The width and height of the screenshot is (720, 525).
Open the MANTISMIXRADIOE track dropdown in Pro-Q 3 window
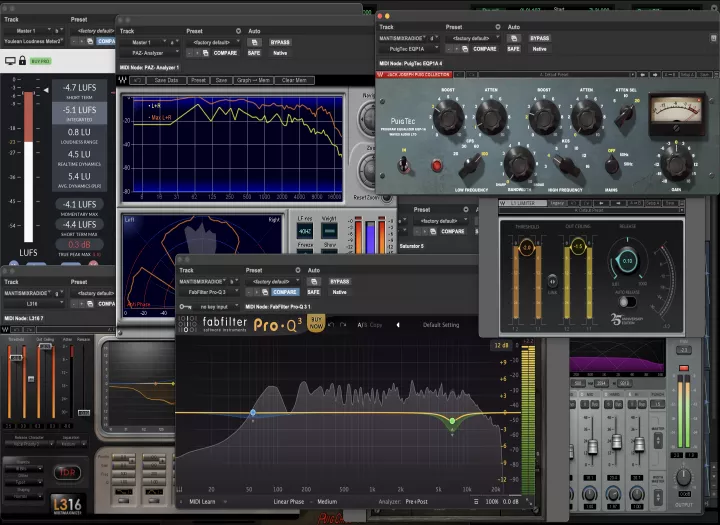[202, 281]
